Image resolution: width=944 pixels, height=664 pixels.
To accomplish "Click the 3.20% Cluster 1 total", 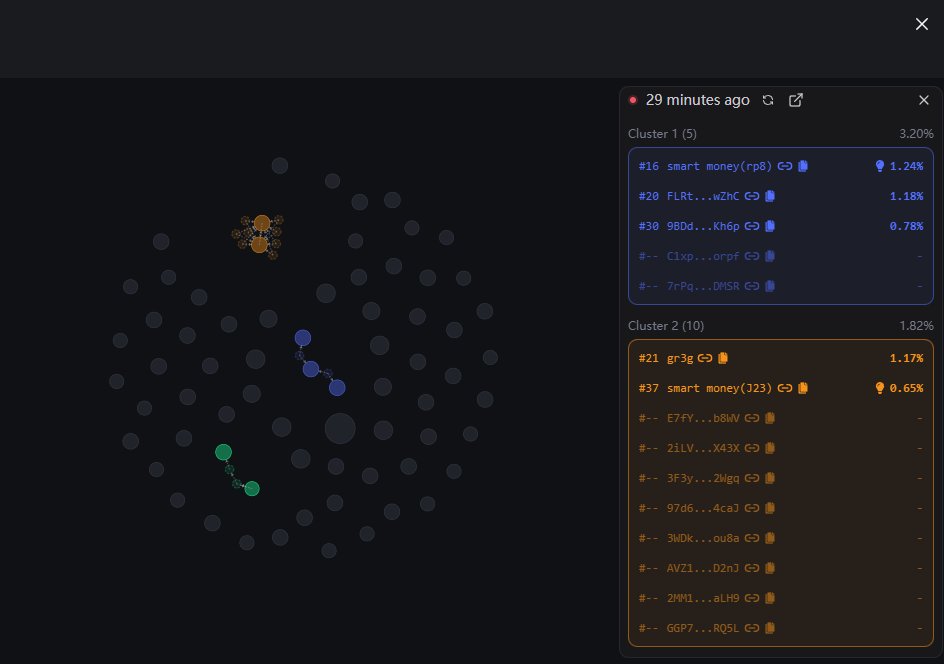I will pyautogui.click(x=916, y=134).
